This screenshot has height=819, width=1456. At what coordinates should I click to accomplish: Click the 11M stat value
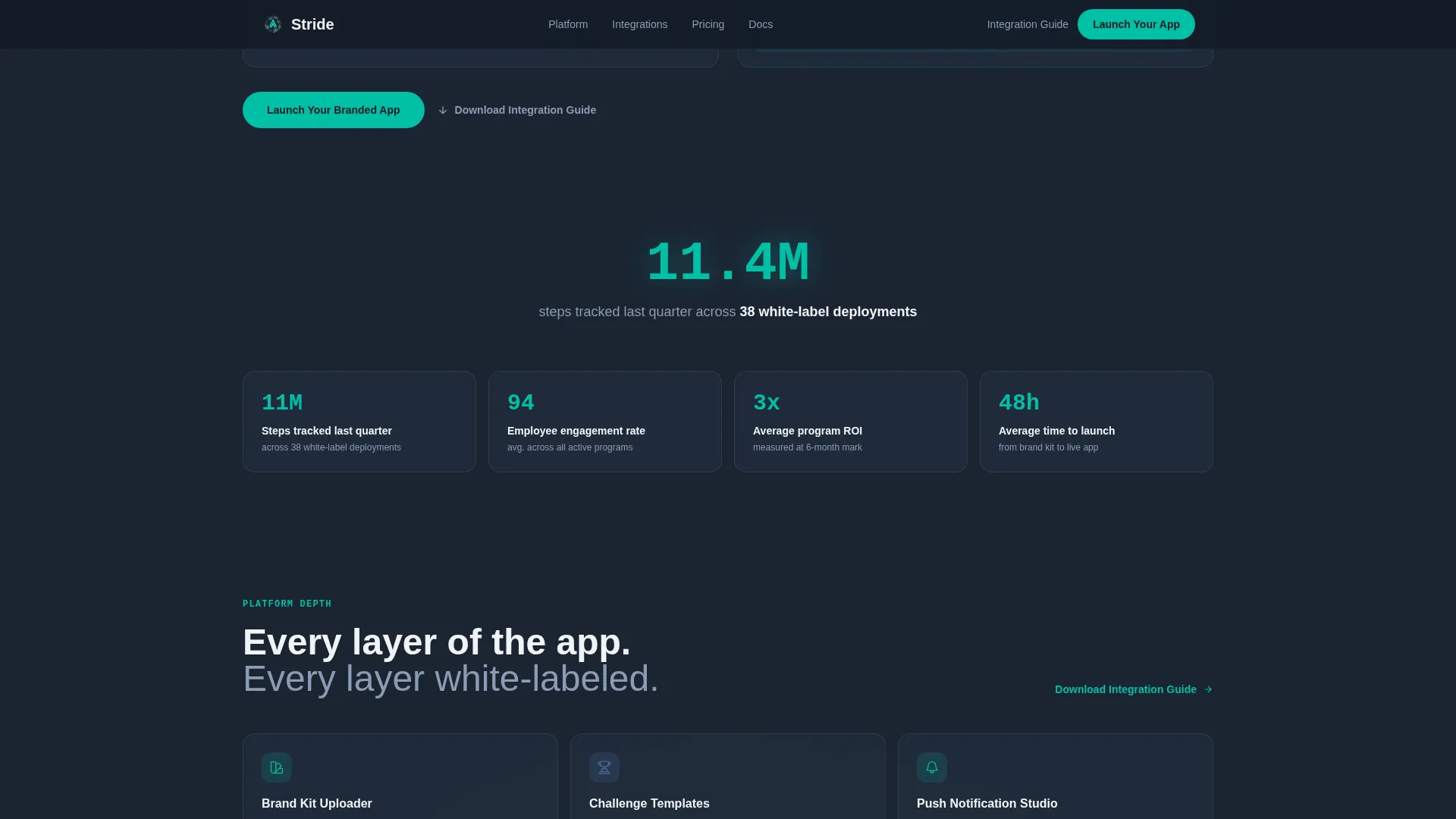tap(282, 403)
